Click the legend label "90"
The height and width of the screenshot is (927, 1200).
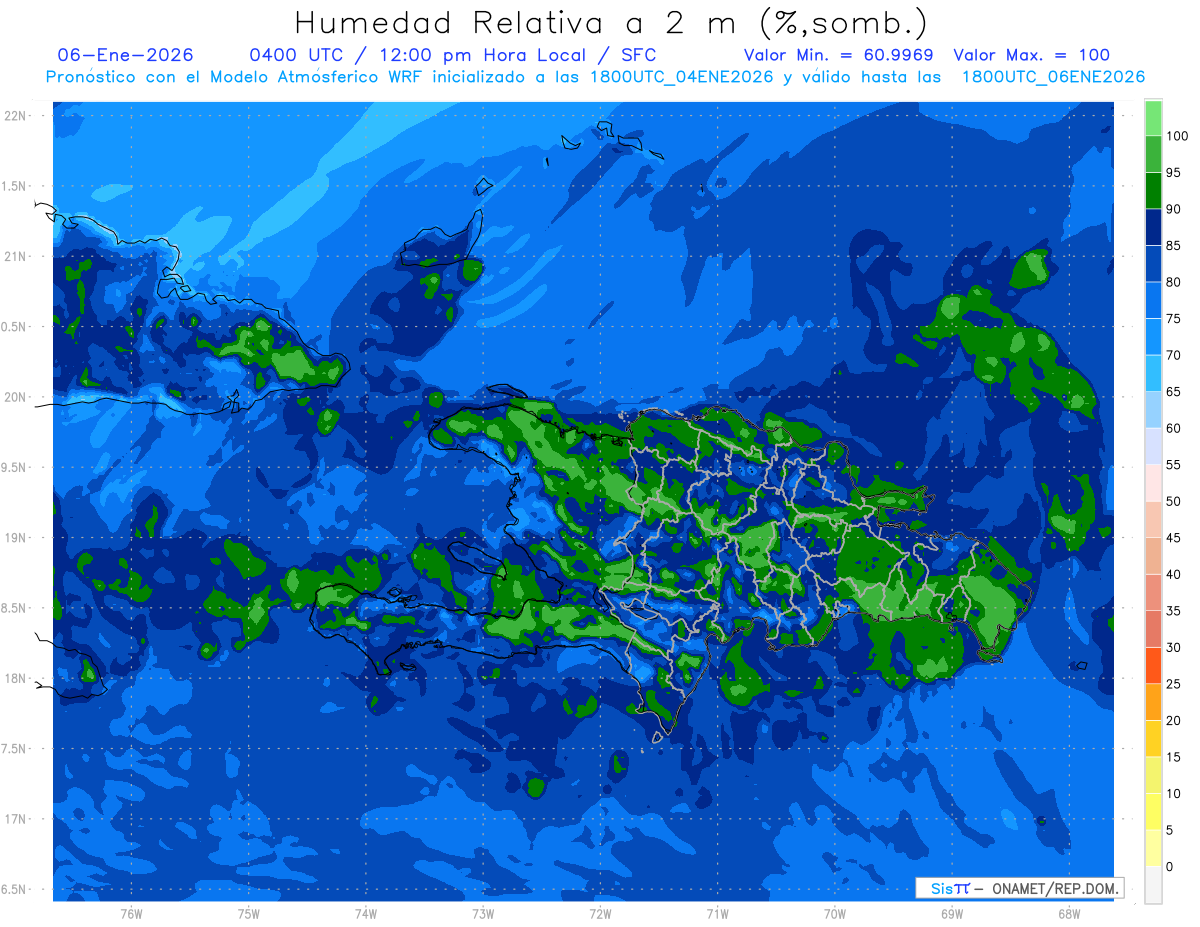tap(1173, 209)
